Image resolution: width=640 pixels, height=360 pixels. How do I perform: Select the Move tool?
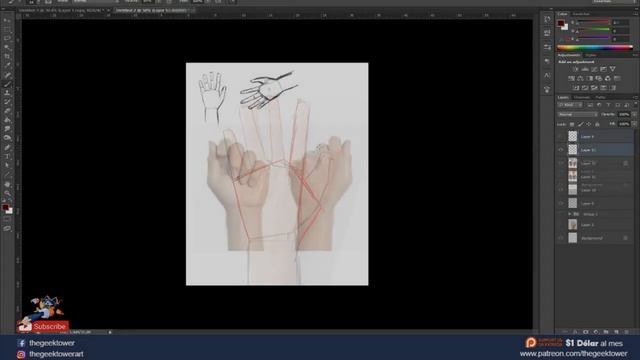click(x=7, y=20)
